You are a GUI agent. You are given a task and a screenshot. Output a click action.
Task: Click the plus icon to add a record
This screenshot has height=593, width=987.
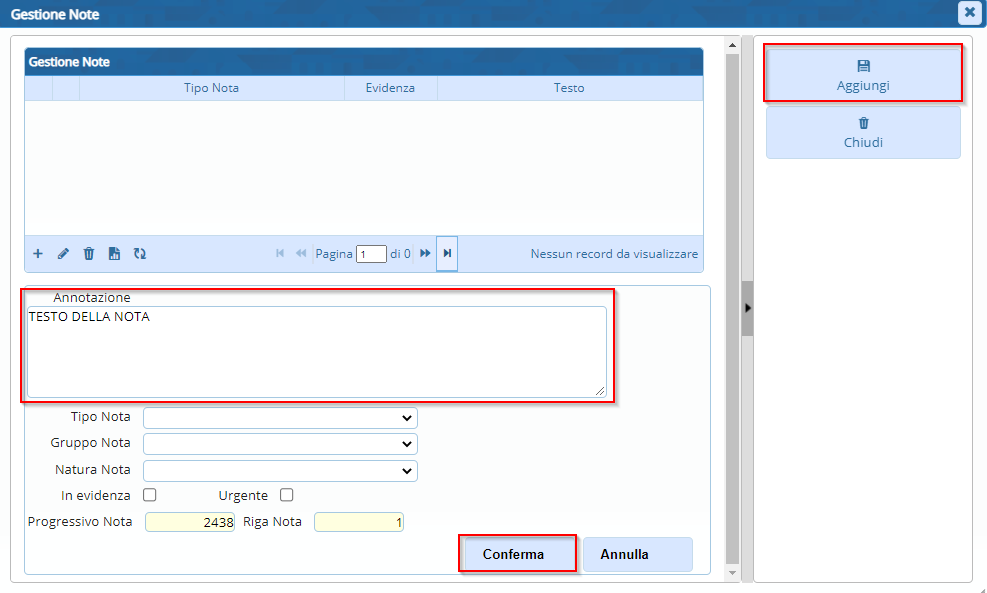[x=38, y=254]
